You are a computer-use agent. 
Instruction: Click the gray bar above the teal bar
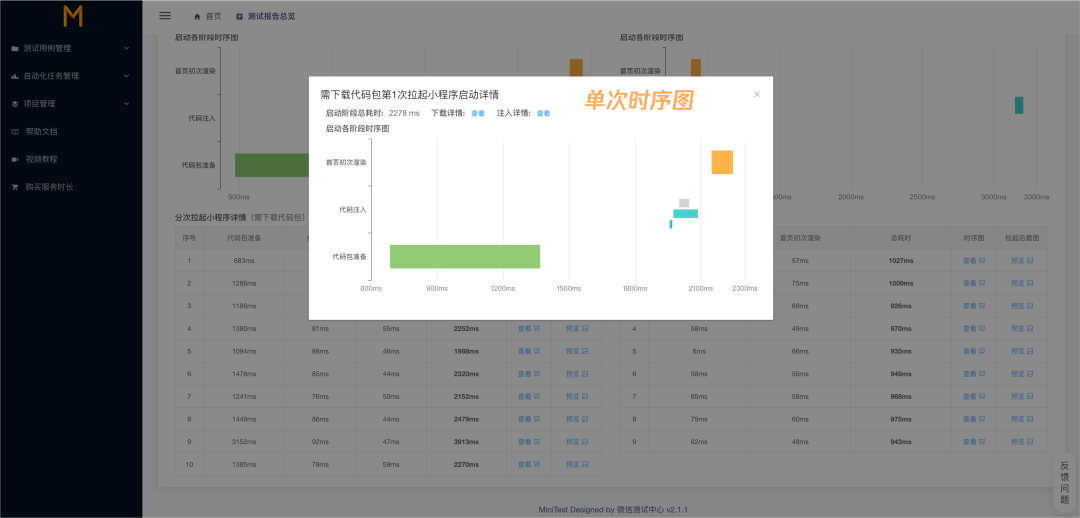pyautogui.click(x=684, y=203)
